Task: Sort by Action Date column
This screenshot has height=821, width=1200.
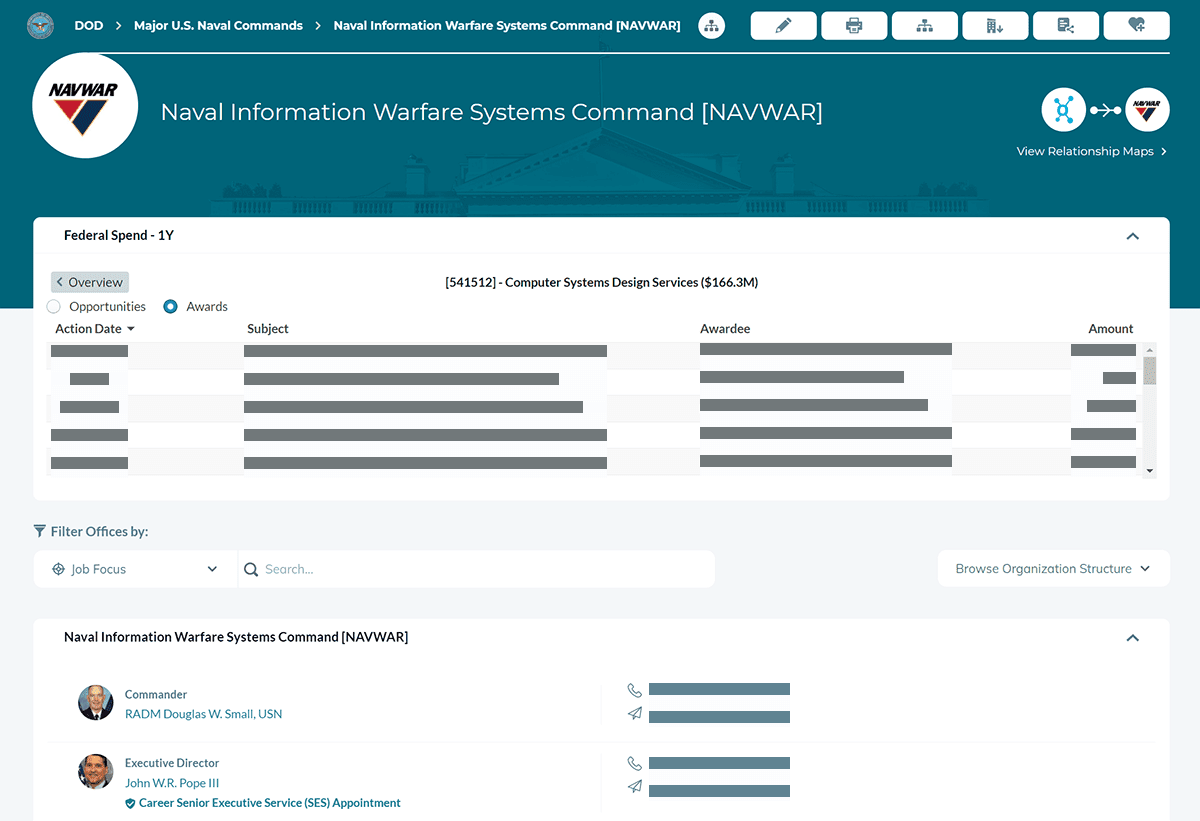Action: [95, 329]
